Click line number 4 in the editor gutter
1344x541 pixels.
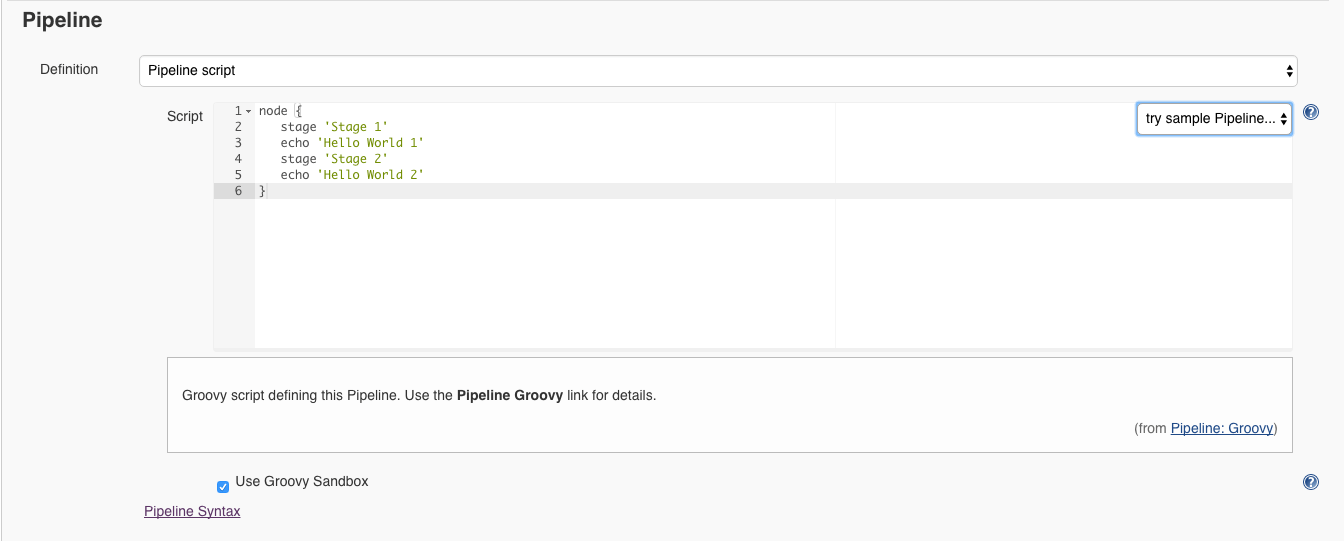238,159
